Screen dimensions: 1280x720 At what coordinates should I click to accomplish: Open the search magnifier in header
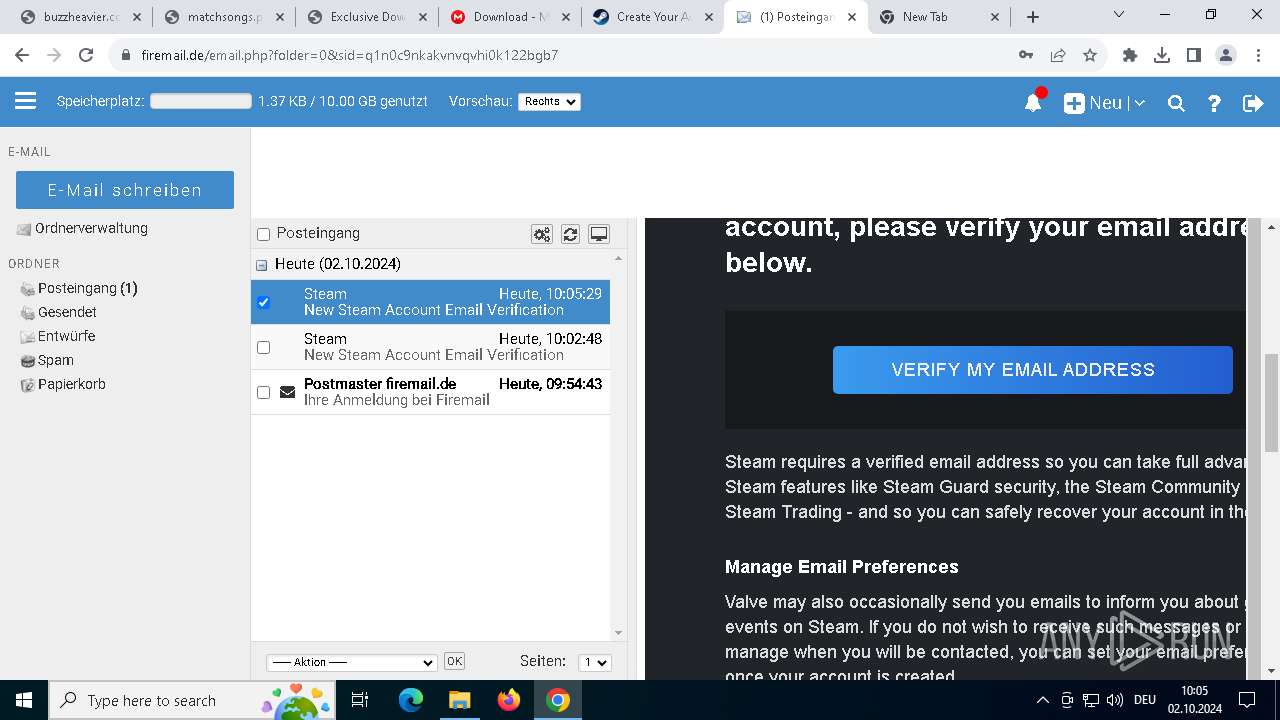tap(1176, 103)
